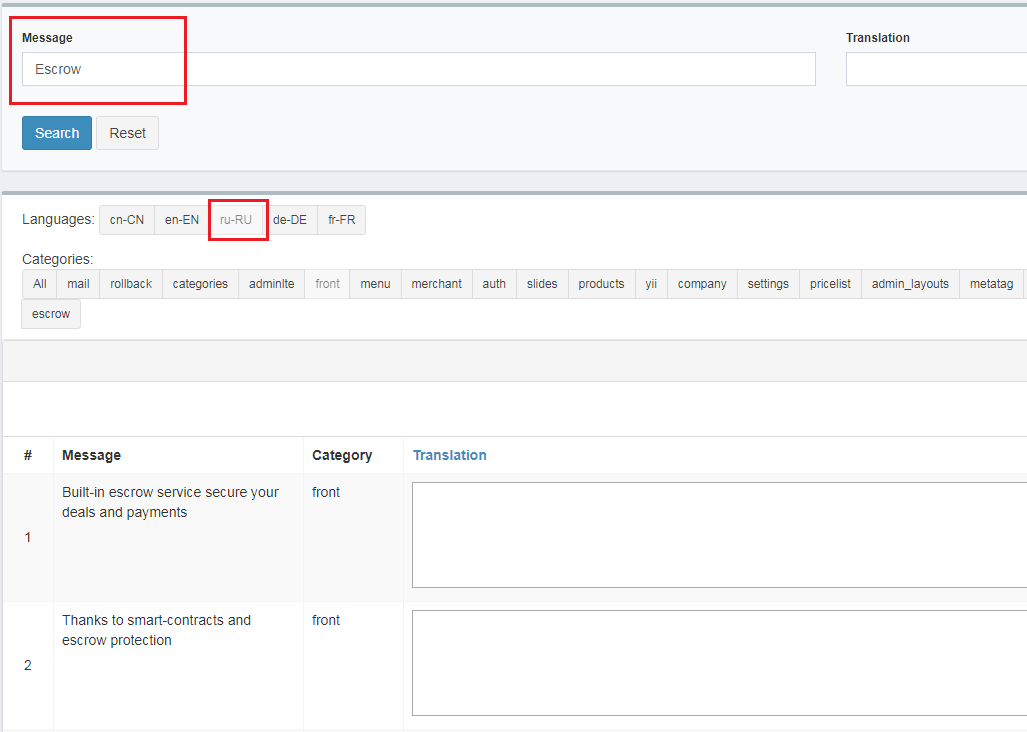The image size is (1027, 732).
Task: Filter by the adminlte category
Action: click(271, 284)
